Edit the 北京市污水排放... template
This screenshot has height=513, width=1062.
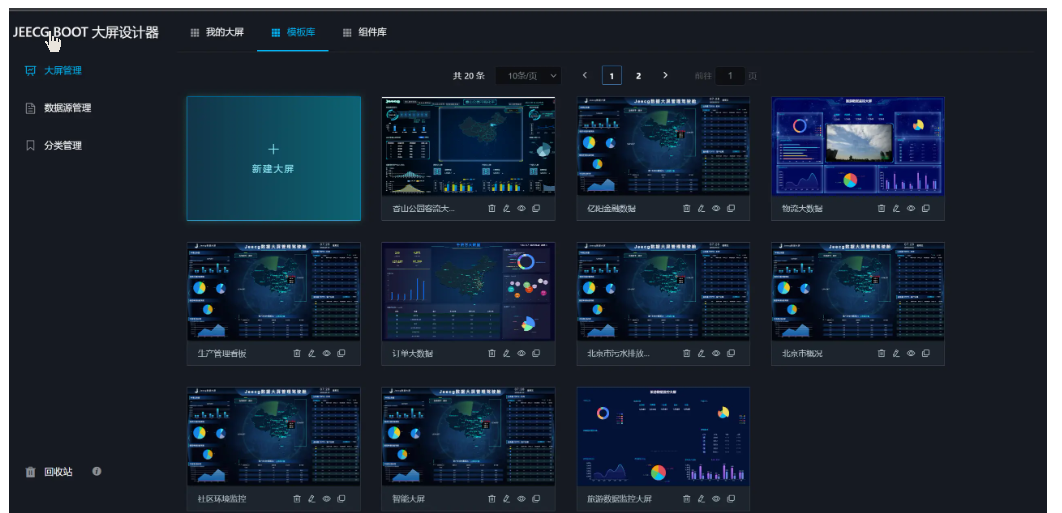pyautogui.click(x=701, y=353)
